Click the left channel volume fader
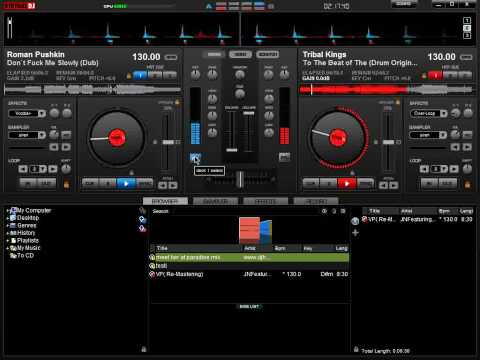This screenshot has height=360, width=480. point(232,150)
